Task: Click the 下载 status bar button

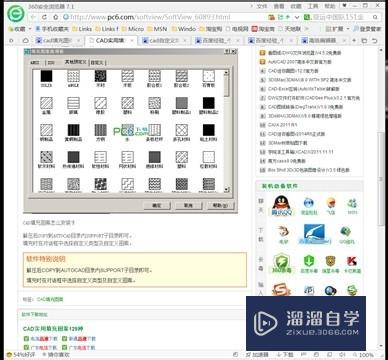Action: click(285, 355)
